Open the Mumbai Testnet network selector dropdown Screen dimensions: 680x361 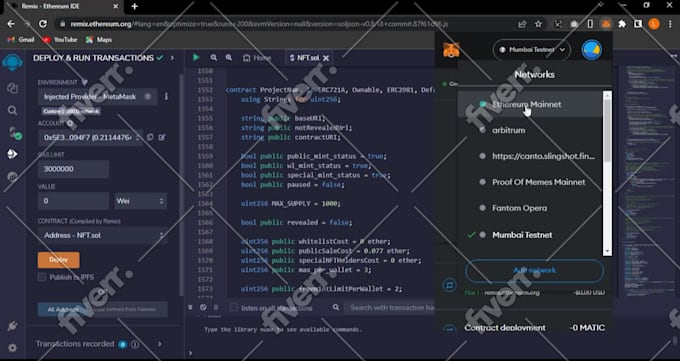[532, 50]
